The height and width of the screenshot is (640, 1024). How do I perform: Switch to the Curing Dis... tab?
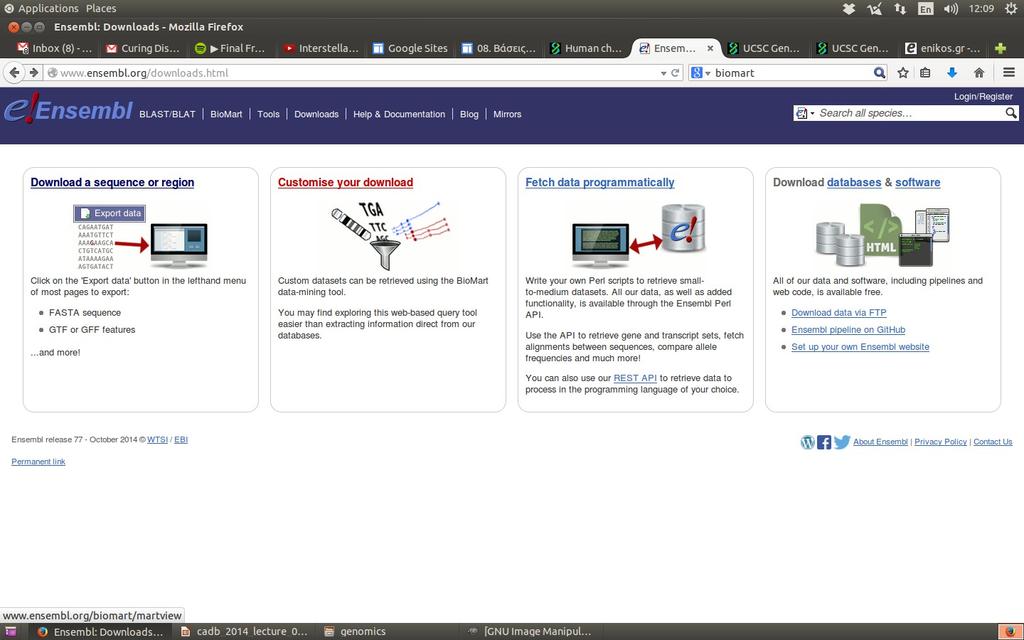click(x=142, y=48)
